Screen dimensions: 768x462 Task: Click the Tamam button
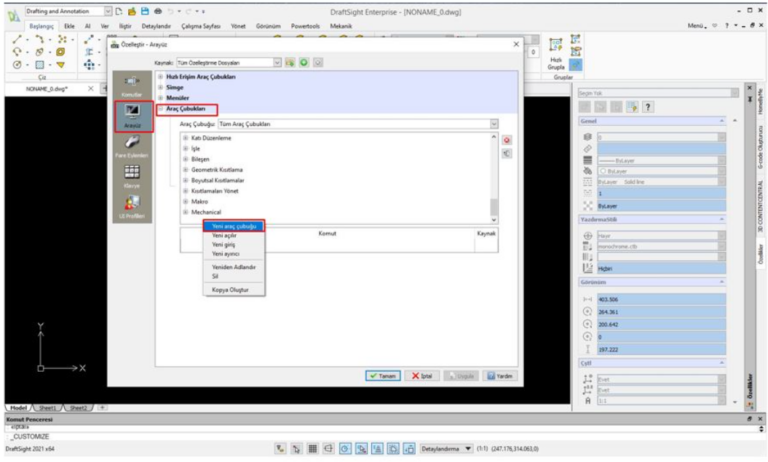[384, 375]
